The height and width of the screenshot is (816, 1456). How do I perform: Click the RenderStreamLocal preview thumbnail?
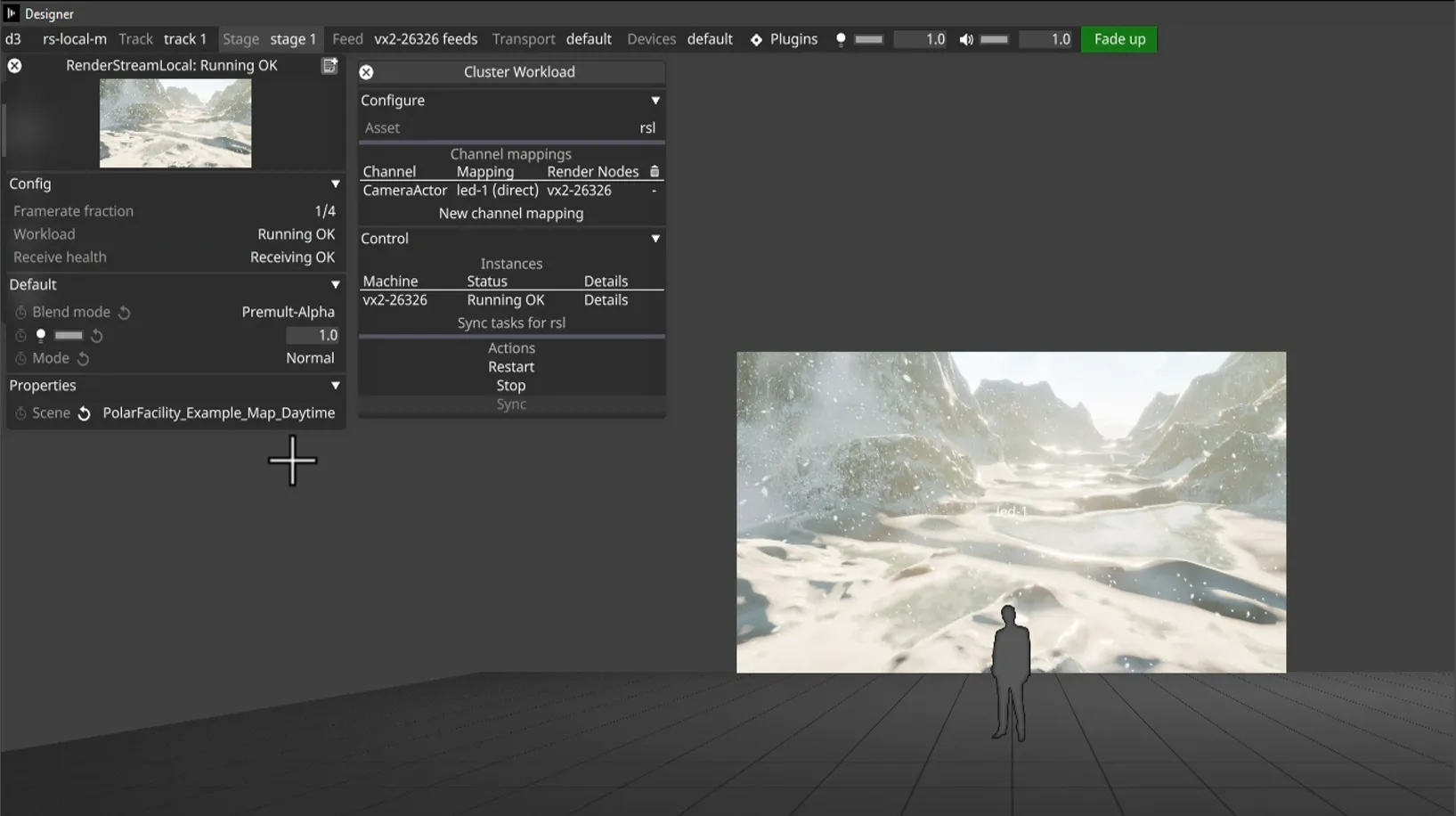(x=175, y=123)
